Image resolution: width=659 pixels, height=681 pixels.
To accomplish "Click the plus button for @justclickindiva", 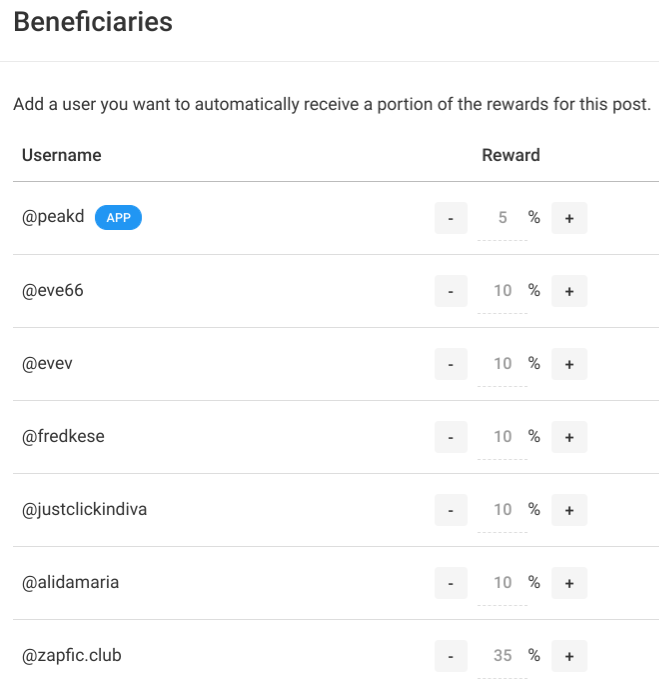I will [569, 510].
